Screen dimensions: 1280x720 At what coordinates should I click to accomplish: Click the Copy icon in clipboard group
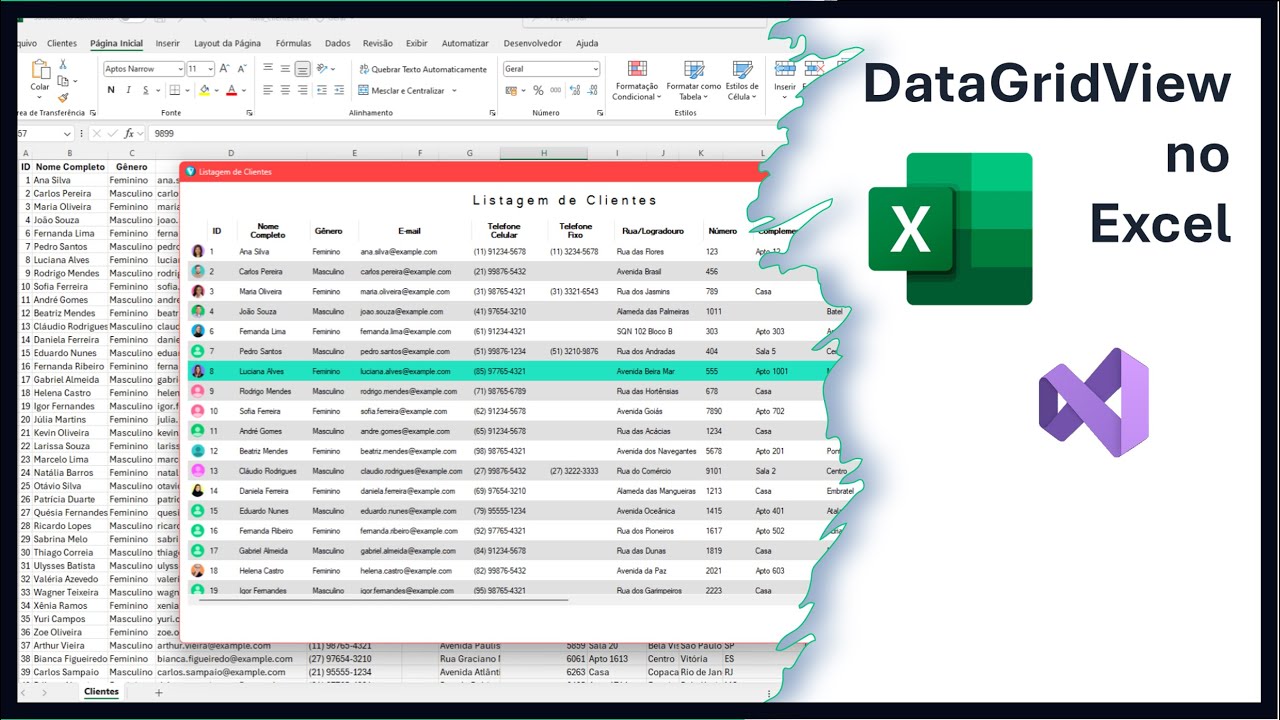(x=63, y=81)
